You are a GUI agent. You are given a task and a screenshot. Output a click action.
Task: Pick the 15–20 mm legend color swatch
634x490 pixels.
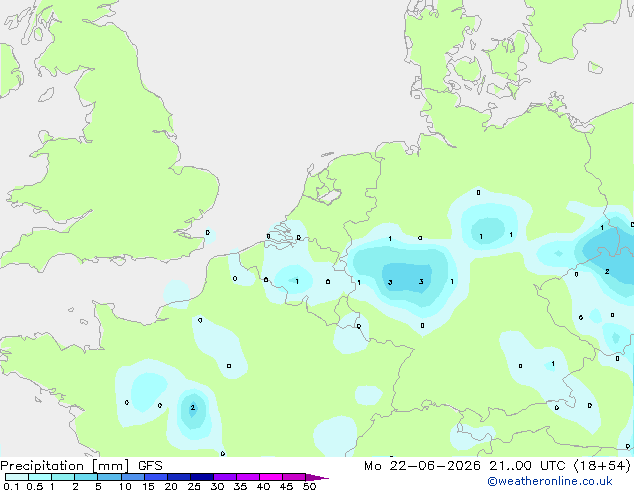(156, 477)
